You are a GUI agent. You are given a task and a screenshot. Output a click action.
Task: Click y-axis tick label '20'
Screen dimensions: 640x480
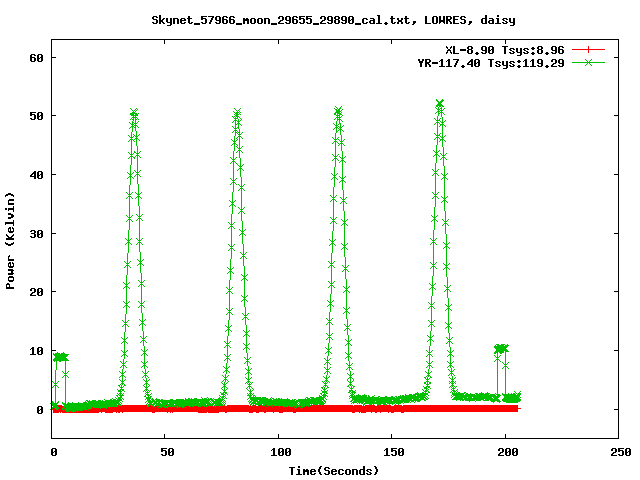coord(36,292)
